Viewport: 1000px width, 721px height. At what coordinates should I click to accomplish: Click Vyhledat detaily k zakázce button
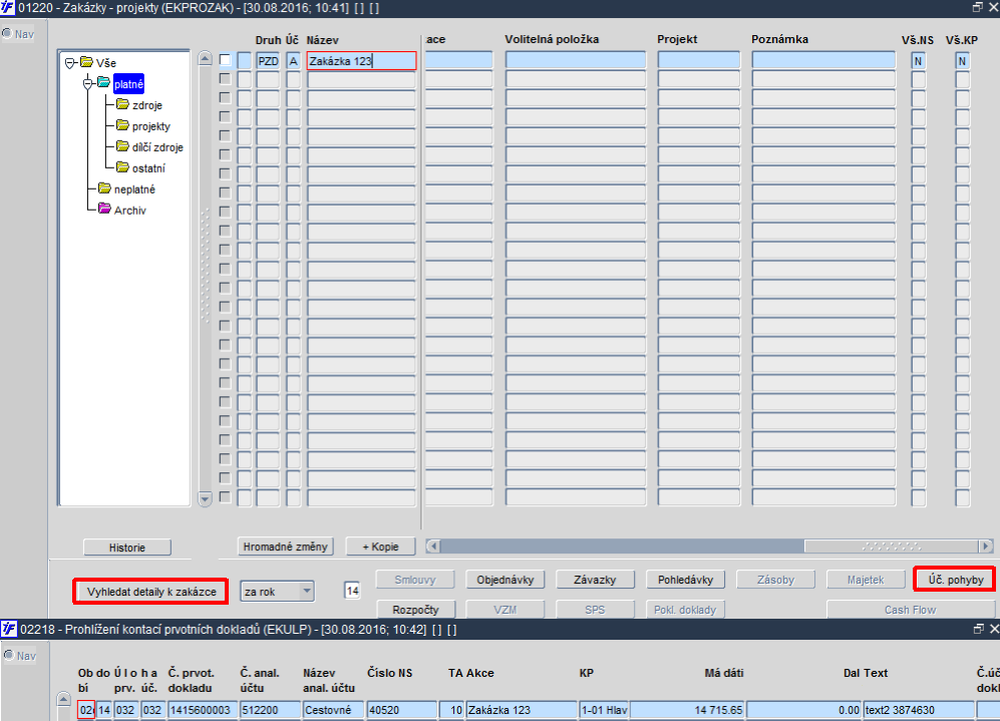[151, 592]
